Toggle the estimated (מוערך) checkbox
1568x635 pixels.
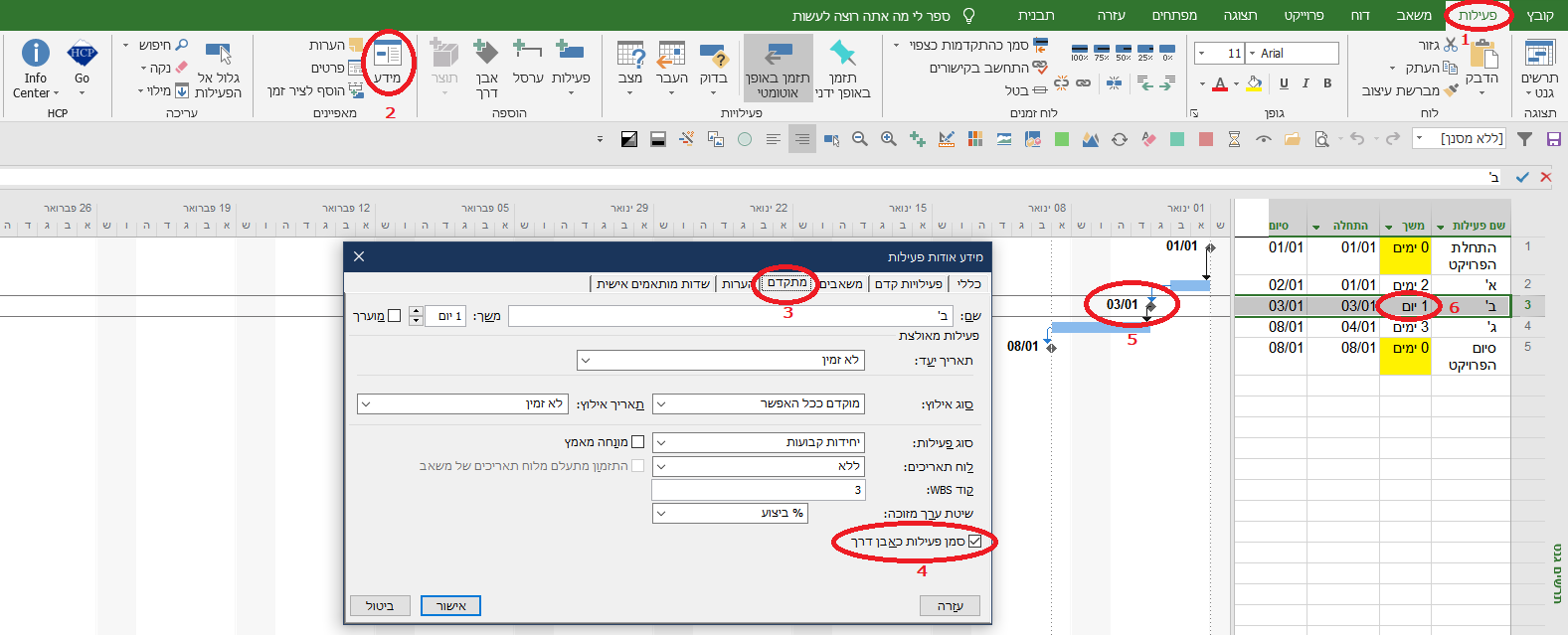pyautogui.click(x=394, y=316)
